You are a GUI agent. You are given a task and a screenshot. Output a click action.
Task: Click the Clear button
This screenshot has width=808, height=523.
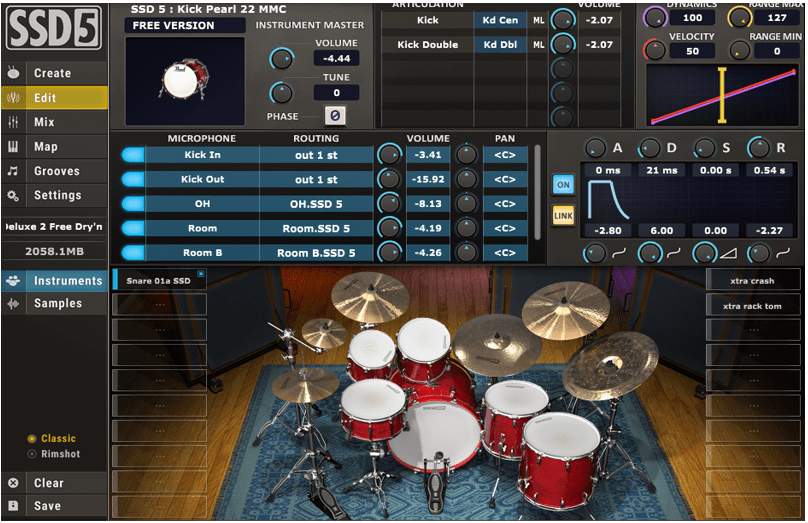click(48, 483)
